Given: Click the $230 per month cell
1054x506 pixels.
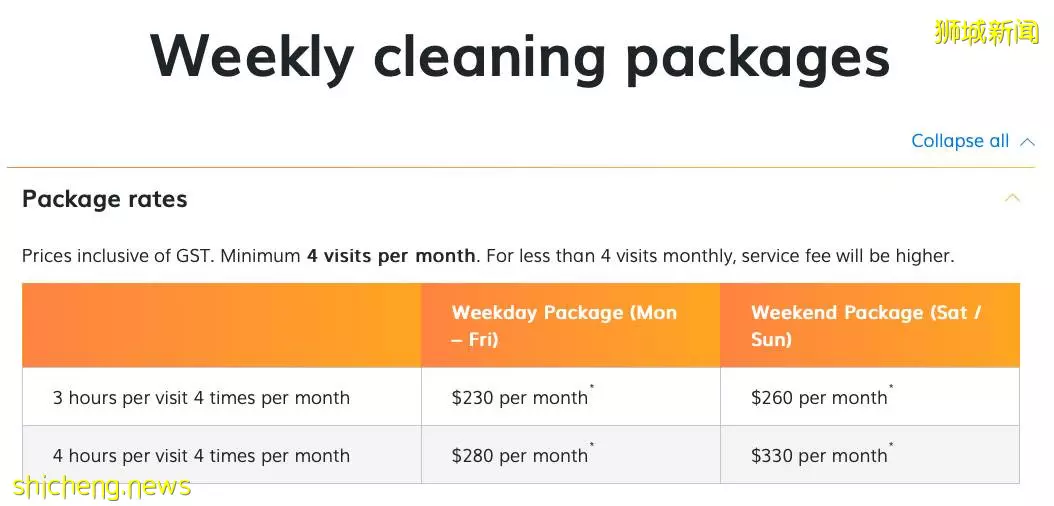Looking at the screenshot, I should click(571, 396).
